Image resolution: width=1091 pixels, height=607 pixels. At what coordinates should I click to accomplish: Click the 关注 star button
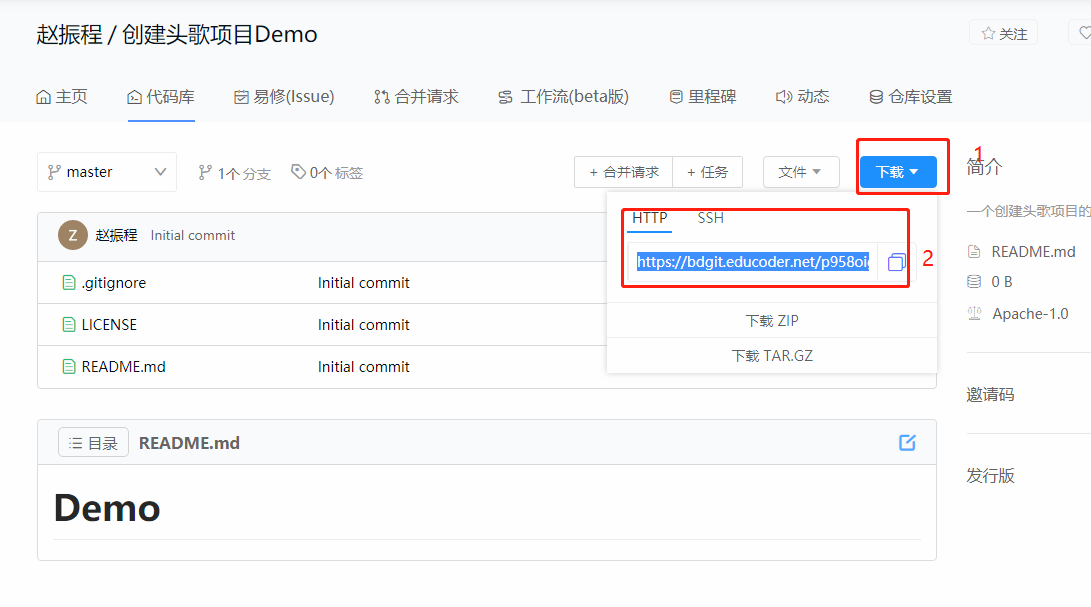click(x=1003, y=33)
